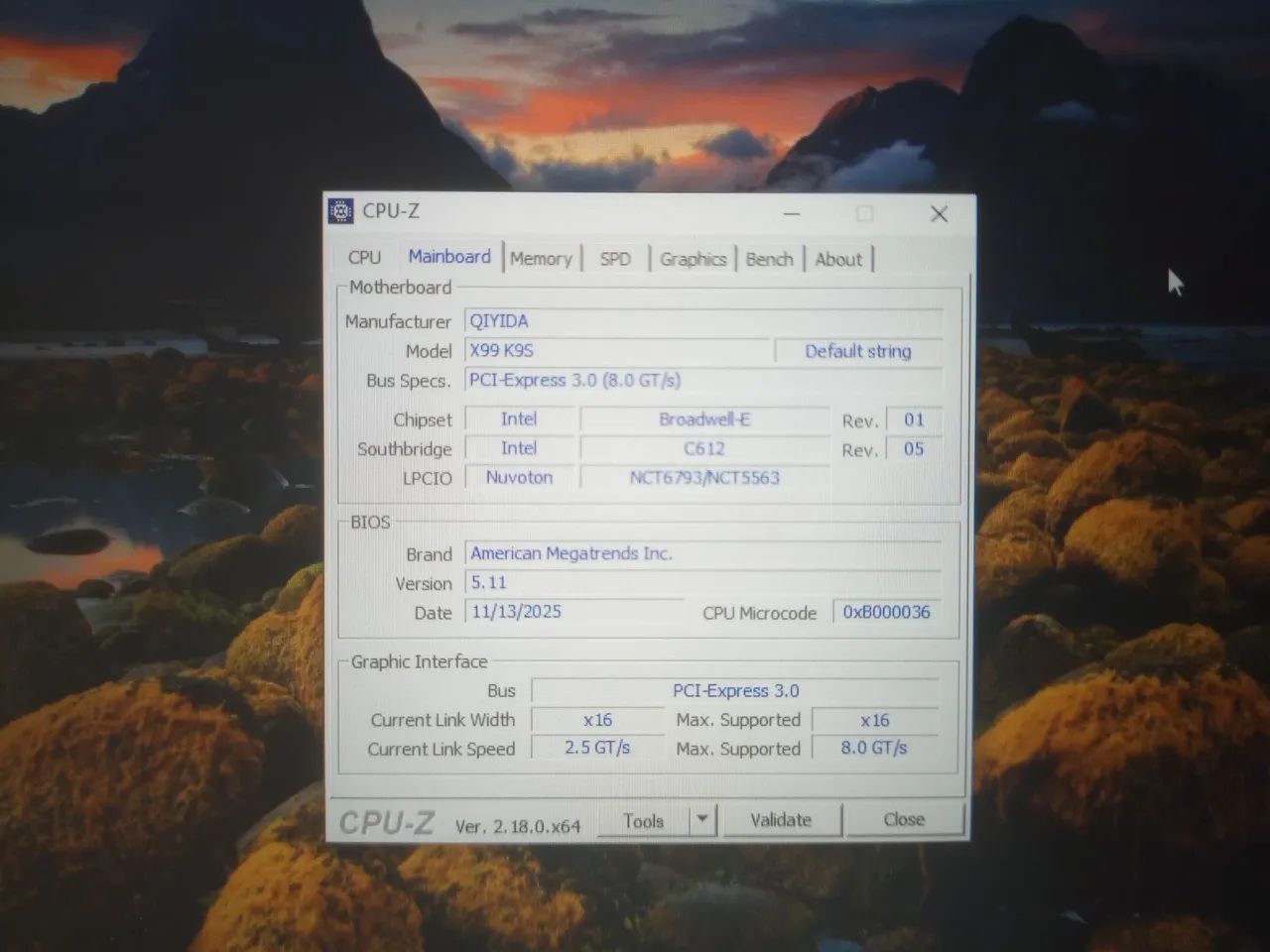The height and width of the screenshot is (952, 1270).
Task: Open the Bench tab
Action: (770, 258)
